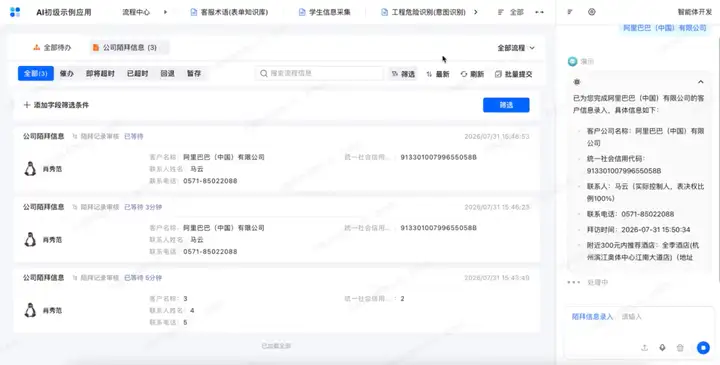720x365 pixels.
Task: Open the 客服术语(表单知识库) page
Action: 229,12
